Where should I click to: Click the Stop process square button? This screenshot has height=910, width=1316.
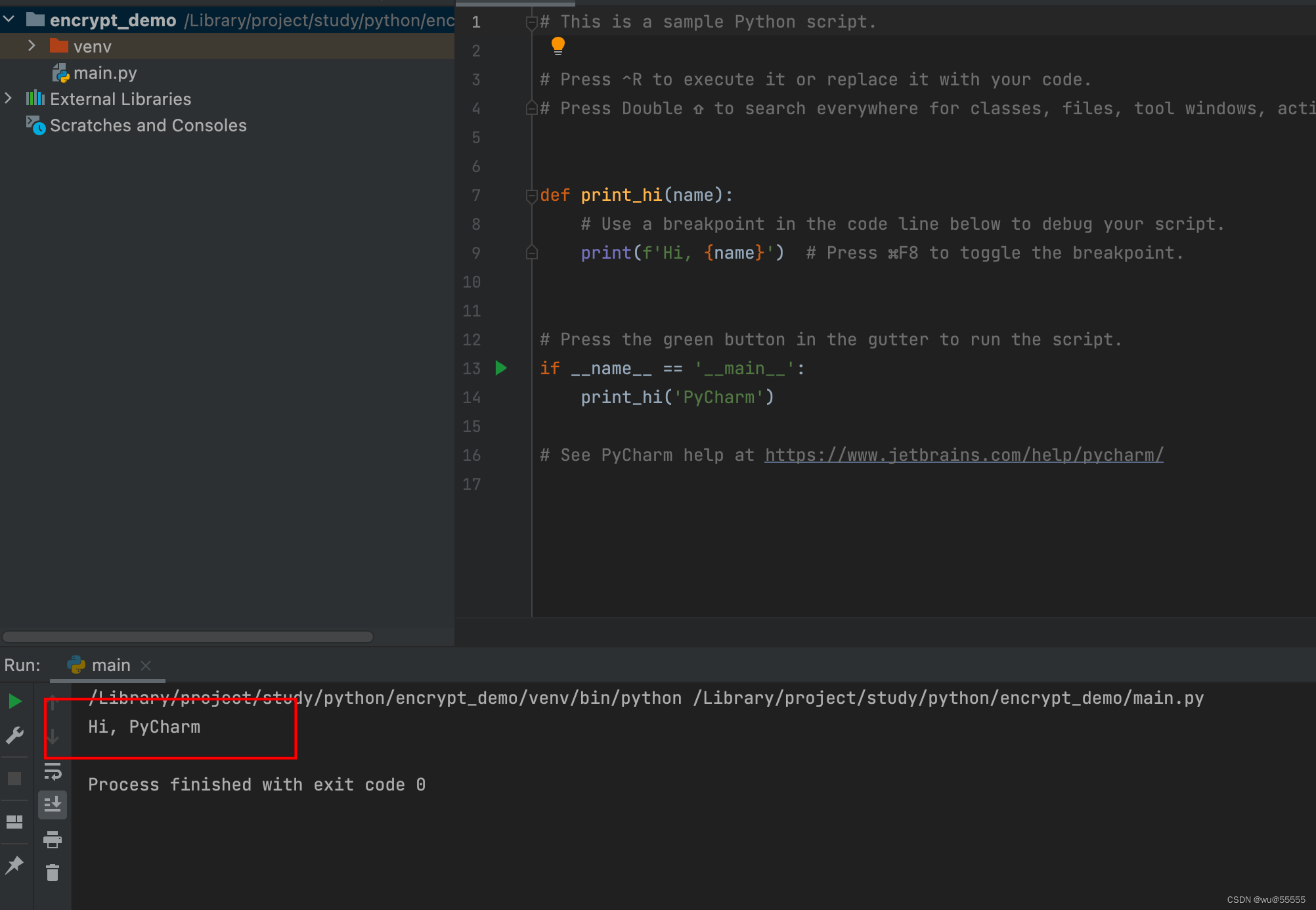click(14, 779)
